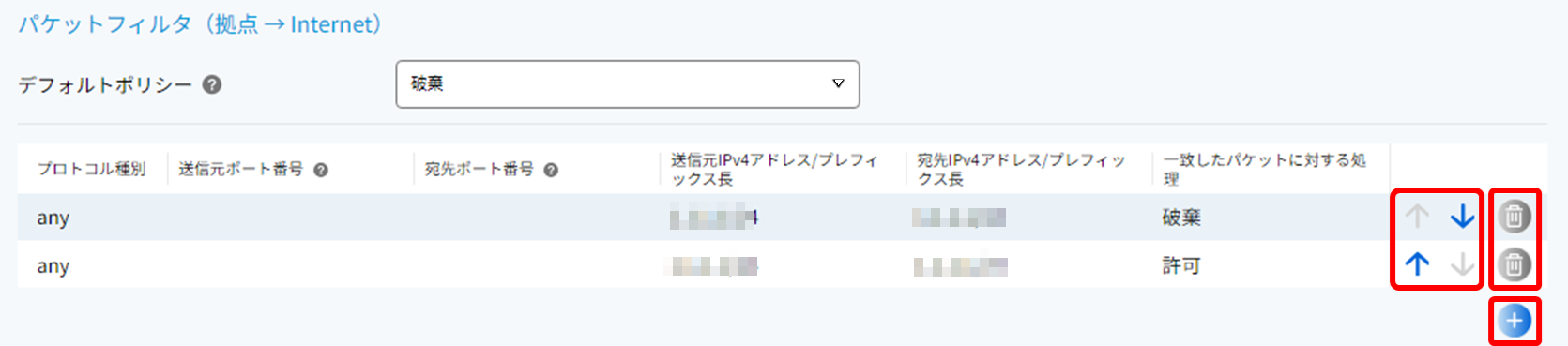1568x346 pixels.
Task: Click help icon next to 送信元ポート番号
Action: point(321,170)
